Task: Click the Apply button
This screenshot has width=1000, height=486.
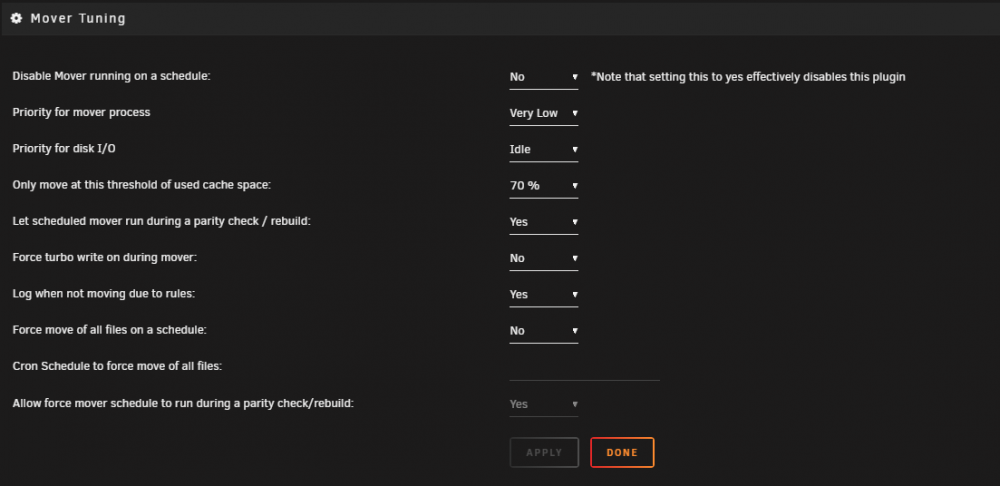Action: coord(544,453)
